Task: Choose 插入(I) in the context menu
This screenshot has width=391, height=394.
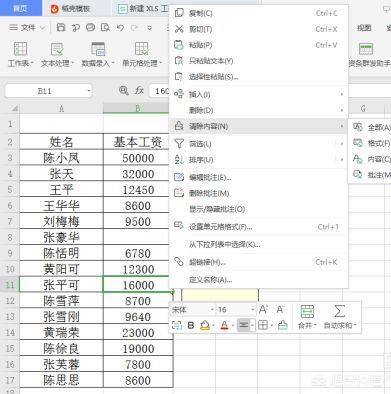Action: coord(259,94)
